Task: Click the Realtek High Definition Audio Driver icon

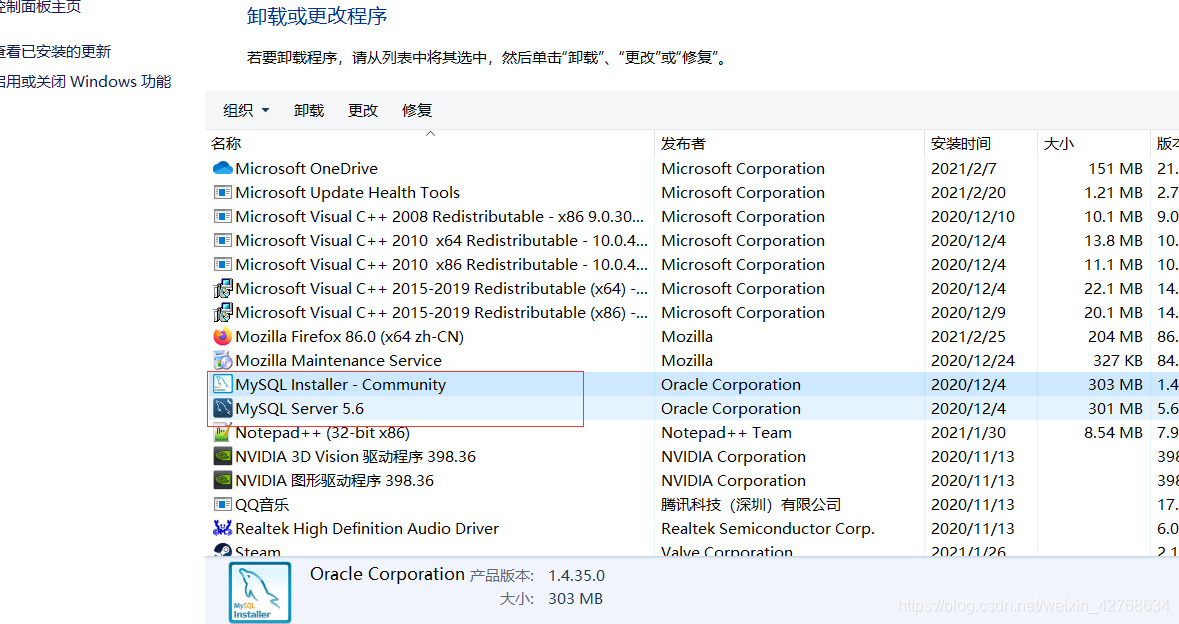Action: pyautogui.click(x=222, y=529)
